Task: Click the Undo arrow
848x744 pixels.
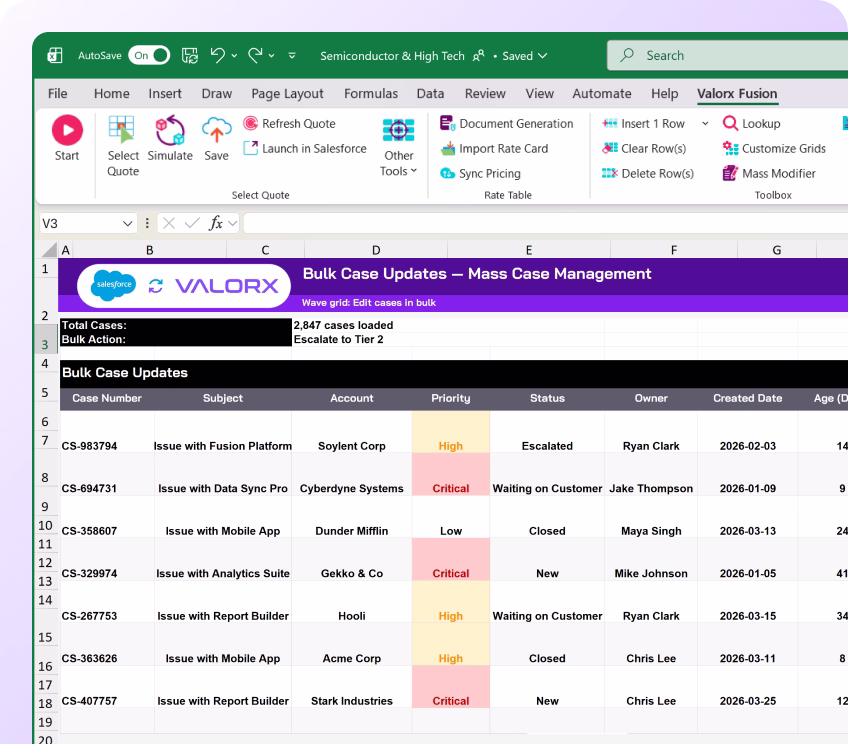Action: pos(218,55)
